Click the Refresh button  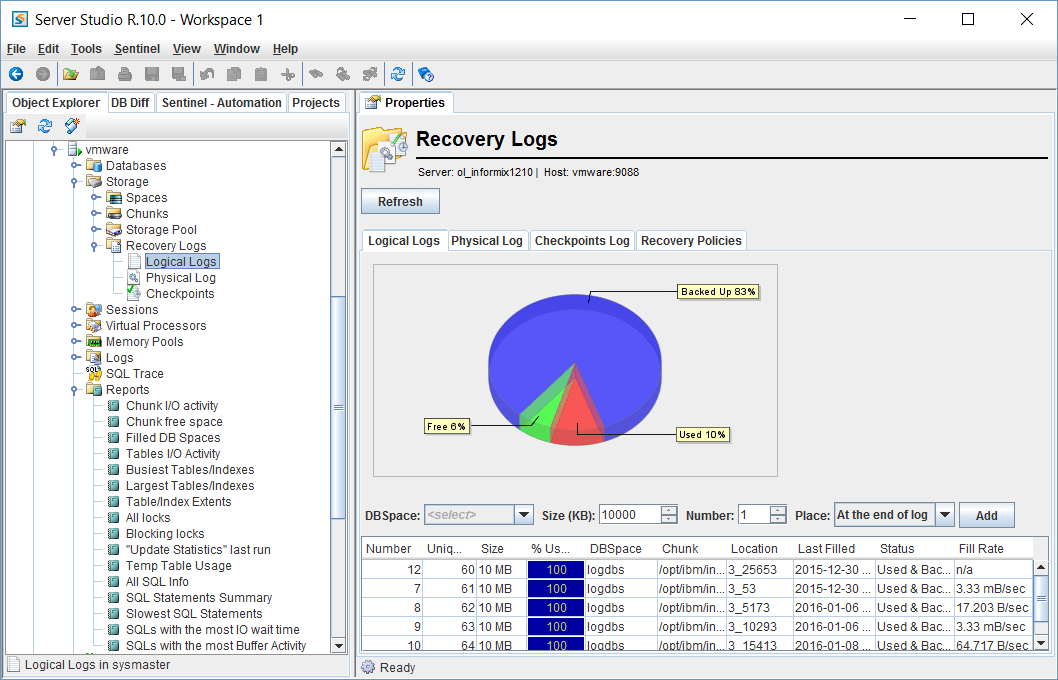400,202
